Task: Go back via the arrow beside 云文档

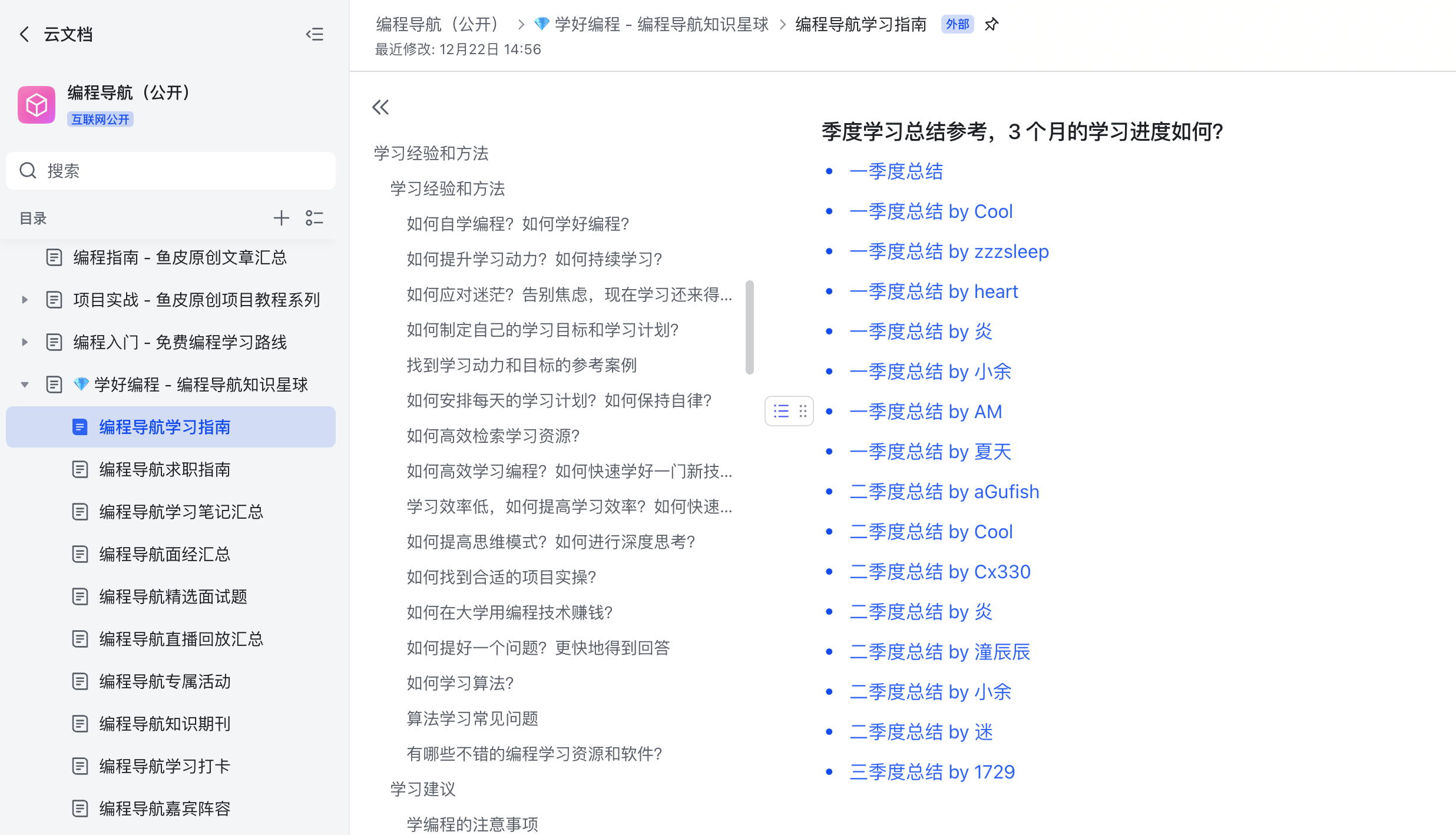Action: coord(24,34)
